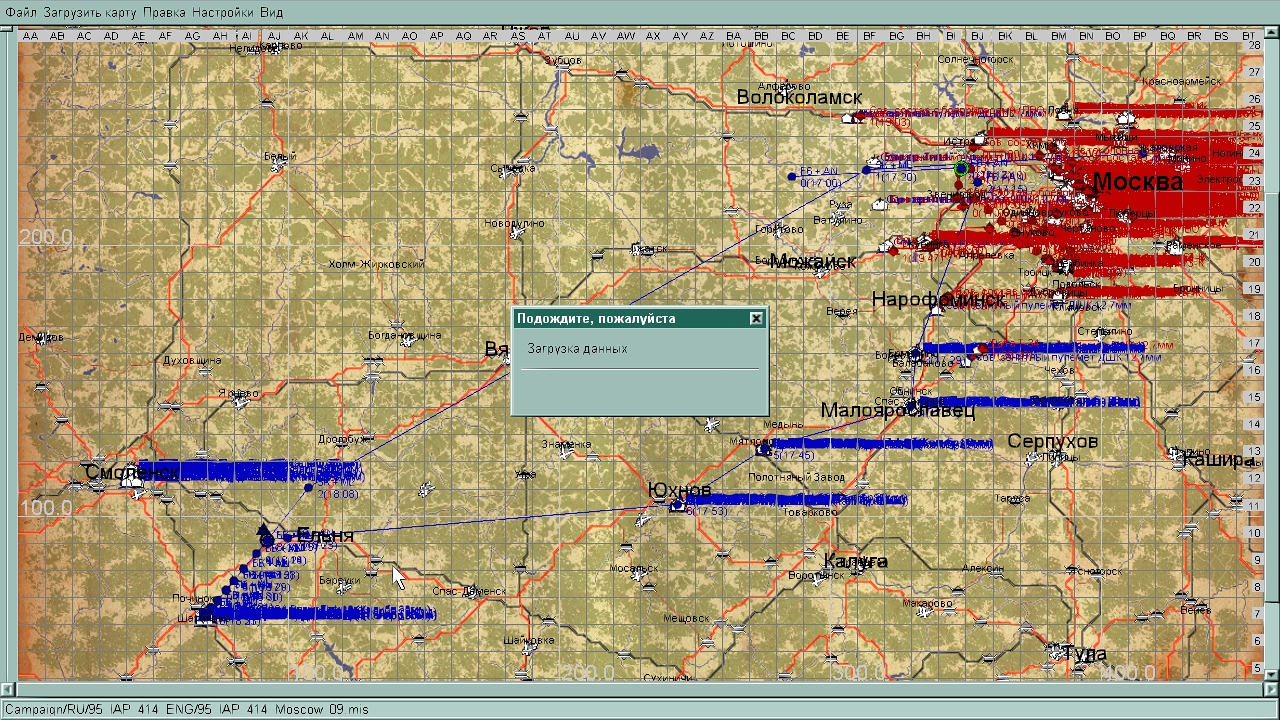The height and width of the screenshot is (720, 1280).
Task: Select the airfield icon at Юхнов waypoint 6(17:53)
Action: [677, 506]
